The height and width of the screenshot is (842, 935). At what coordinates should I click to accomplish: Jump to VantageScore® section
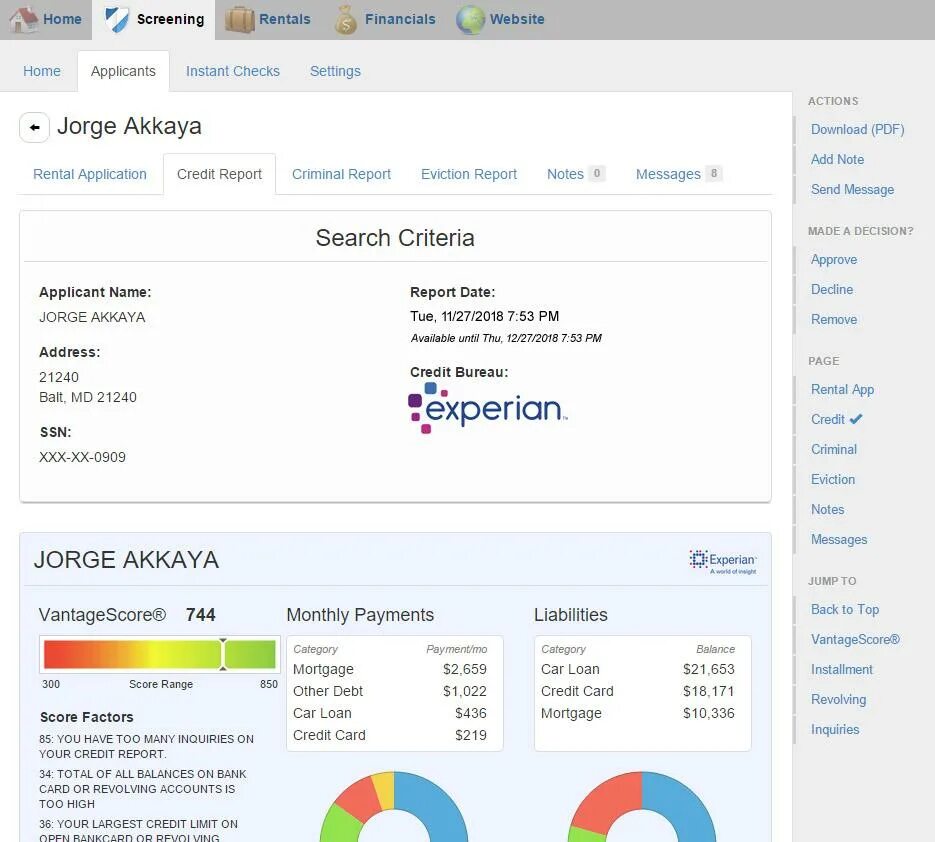coord(855,639)
